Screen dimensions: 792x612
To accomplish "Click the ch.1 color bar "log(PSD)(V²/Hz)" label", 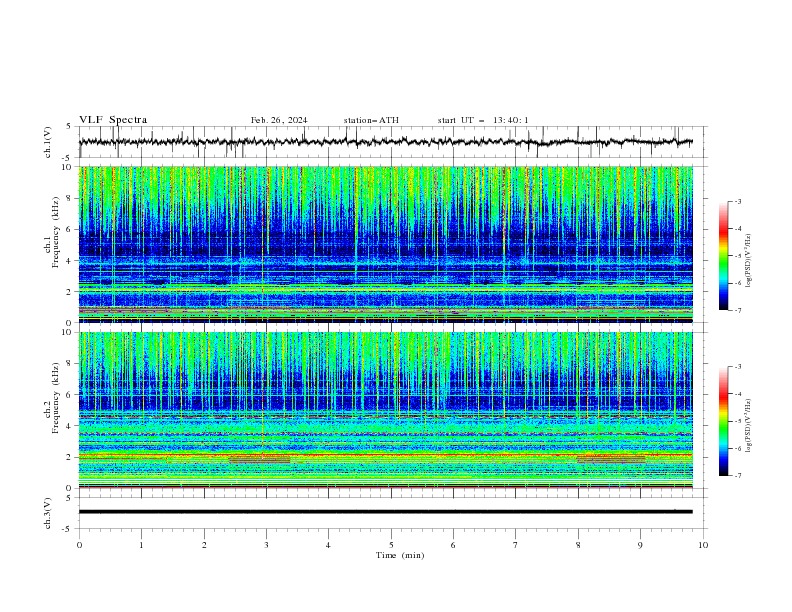I will tap(749, 261).
